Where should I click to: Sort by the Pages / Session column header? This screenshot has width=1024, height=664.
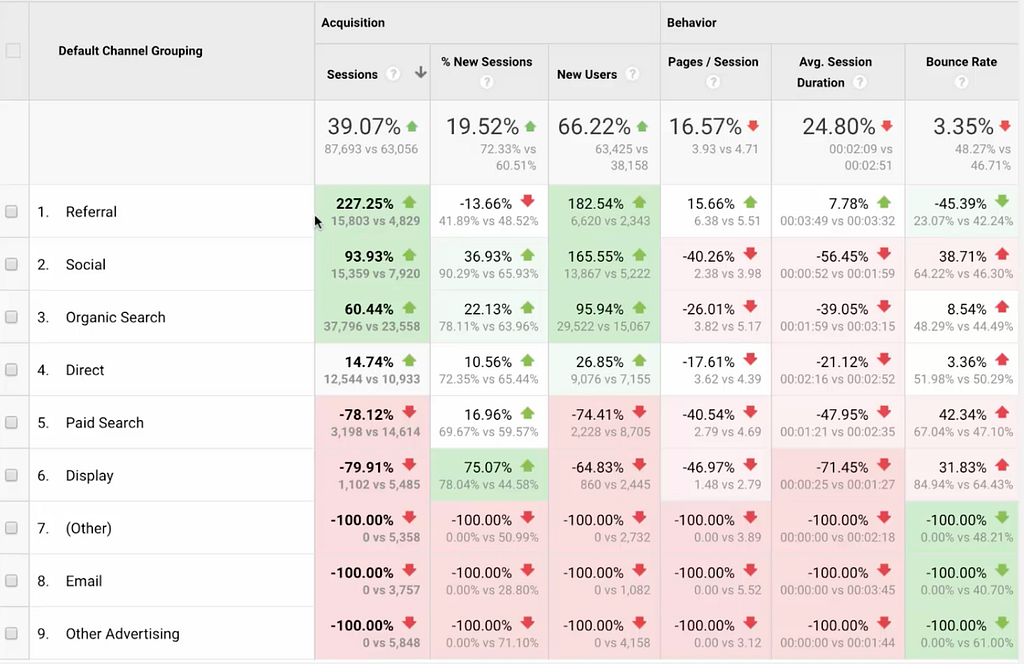click(713, 62)
